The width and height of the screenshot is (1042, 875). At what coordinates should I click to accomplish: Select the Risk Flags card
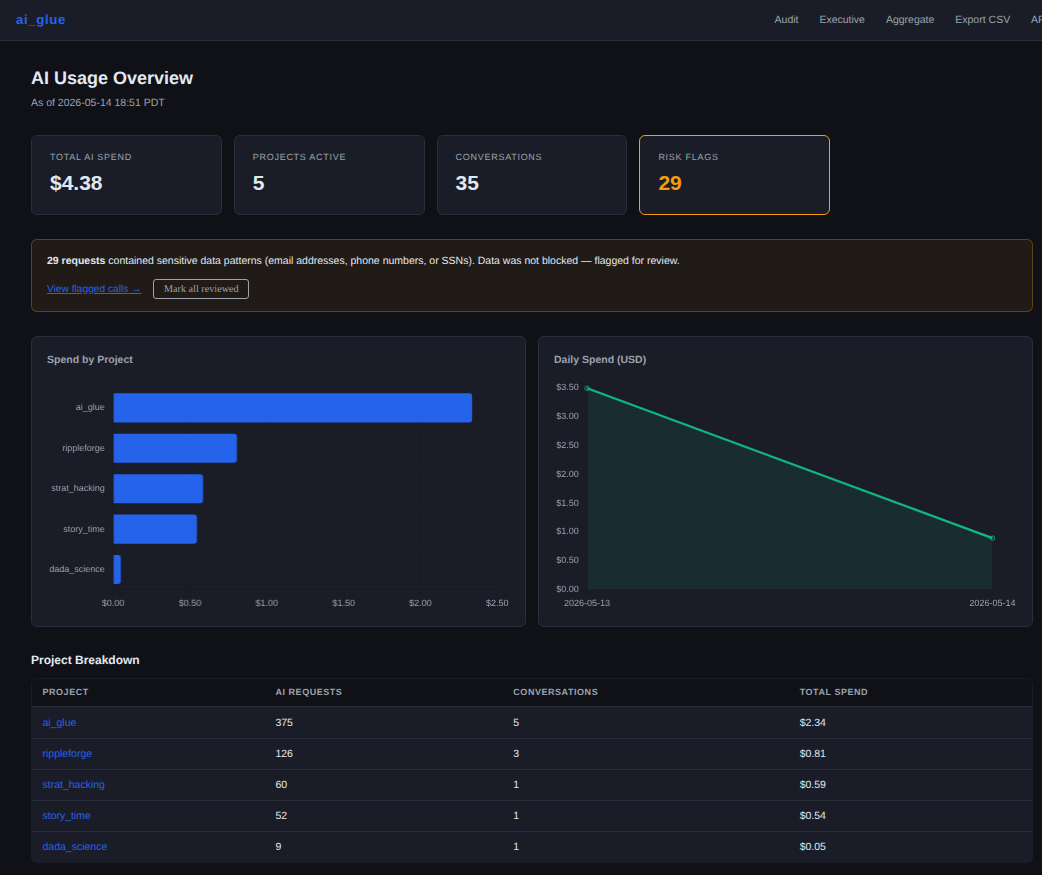pyautogui.click(x=734, y=175)
